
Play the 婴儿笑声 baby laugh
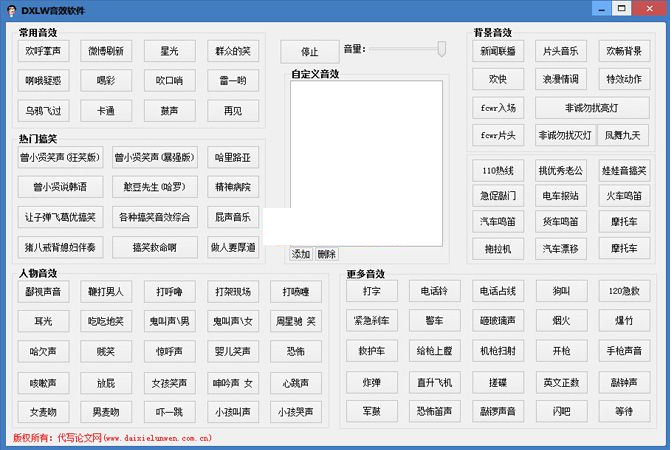point(233,352)
